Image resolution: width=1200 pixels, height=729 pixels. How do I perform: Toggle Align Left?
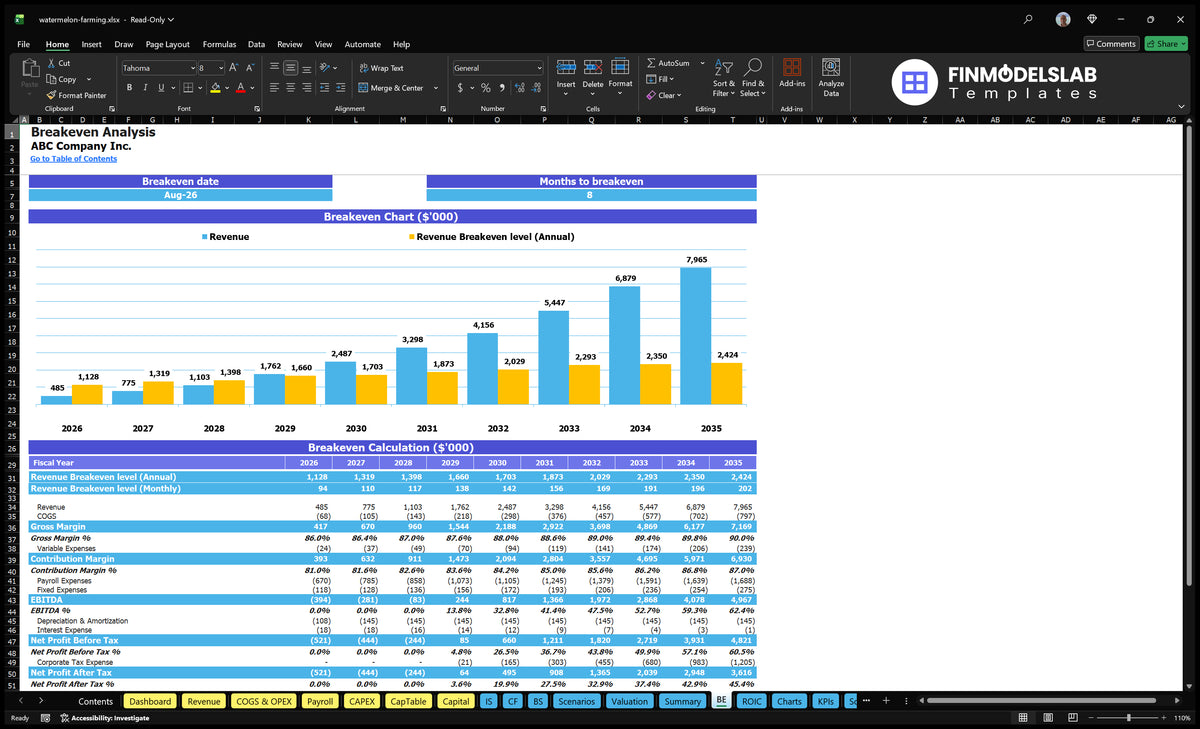coord(274,88)
